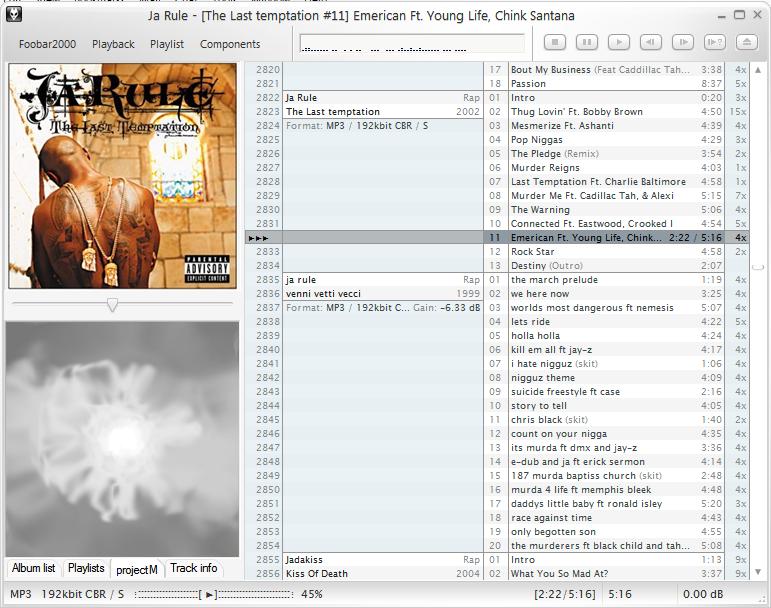Click the Play button in toolbar
The width and height of the screenshot is (771, 608).
coord(619,42)
